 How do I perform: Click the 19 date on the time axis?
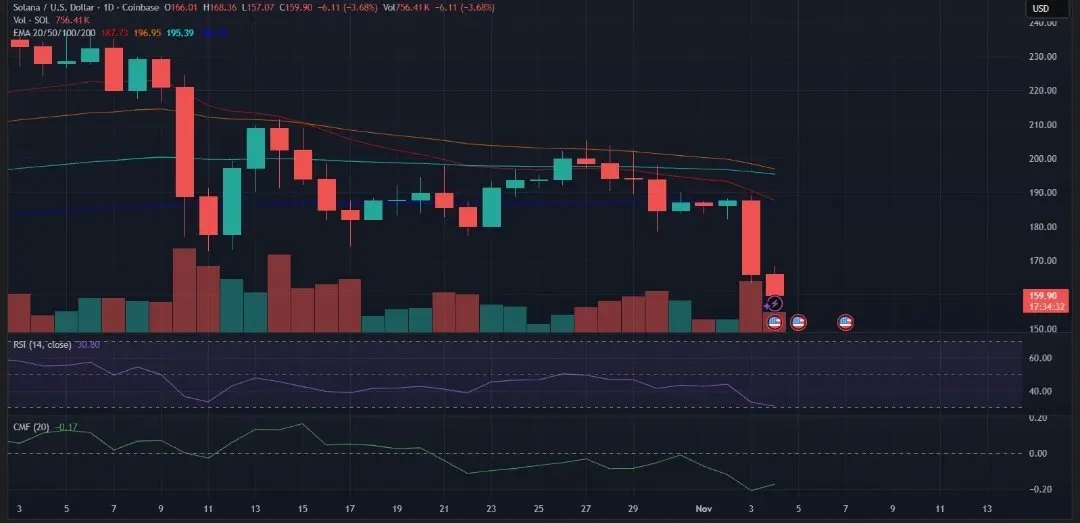pos(397,509)
